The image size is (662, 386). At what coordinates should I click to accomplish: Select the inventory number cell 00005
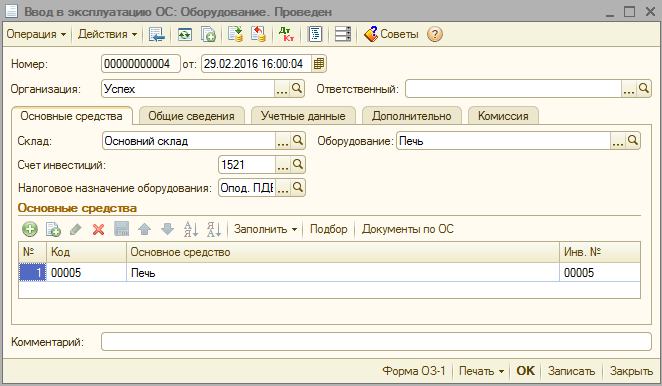(600, 273)
